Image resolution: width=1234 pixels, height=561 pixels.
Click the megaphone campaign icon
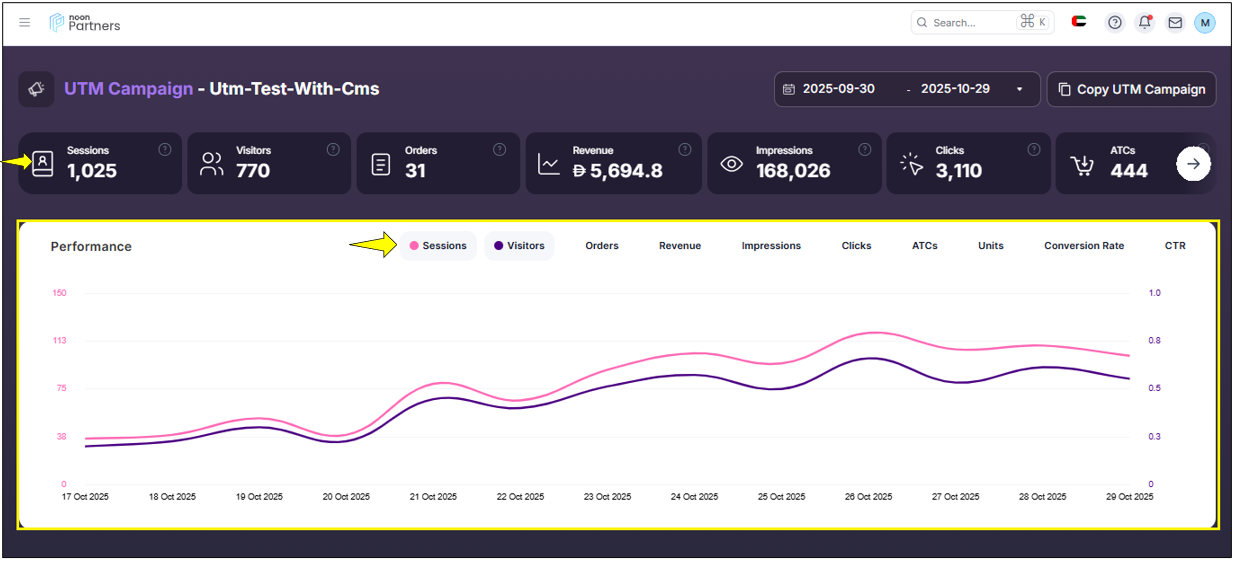[x=37, y=89]
